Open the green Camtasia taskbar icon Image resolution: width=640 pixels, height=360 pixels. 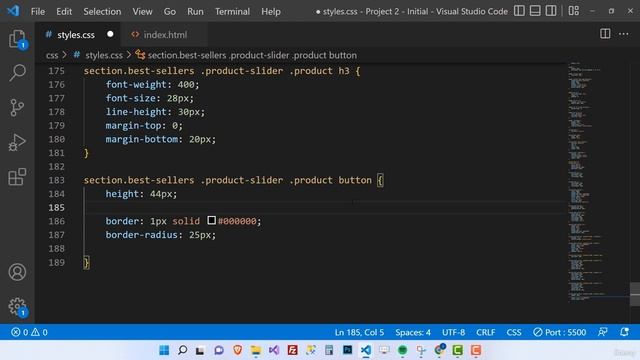(458, 350)
